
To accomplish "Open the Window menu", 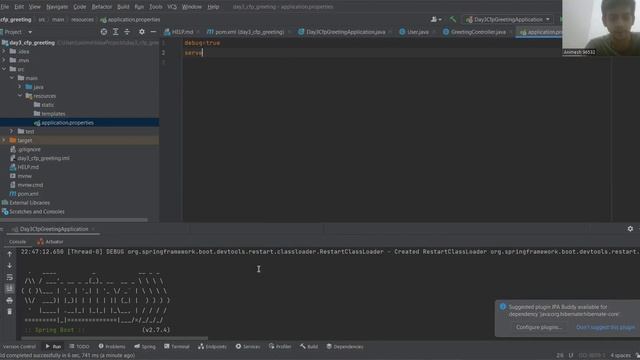I will tap(192, 7).
